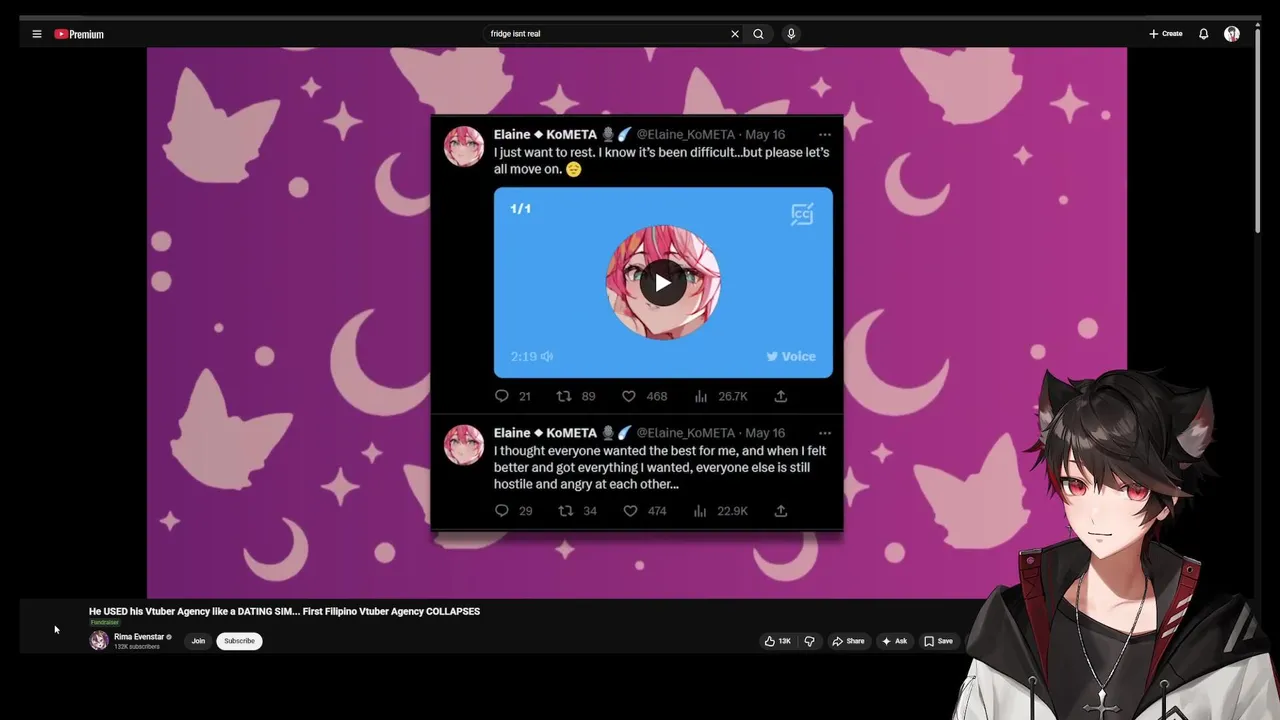Click the 'I just want to rest' tweet text

click(x=661, y=161)
